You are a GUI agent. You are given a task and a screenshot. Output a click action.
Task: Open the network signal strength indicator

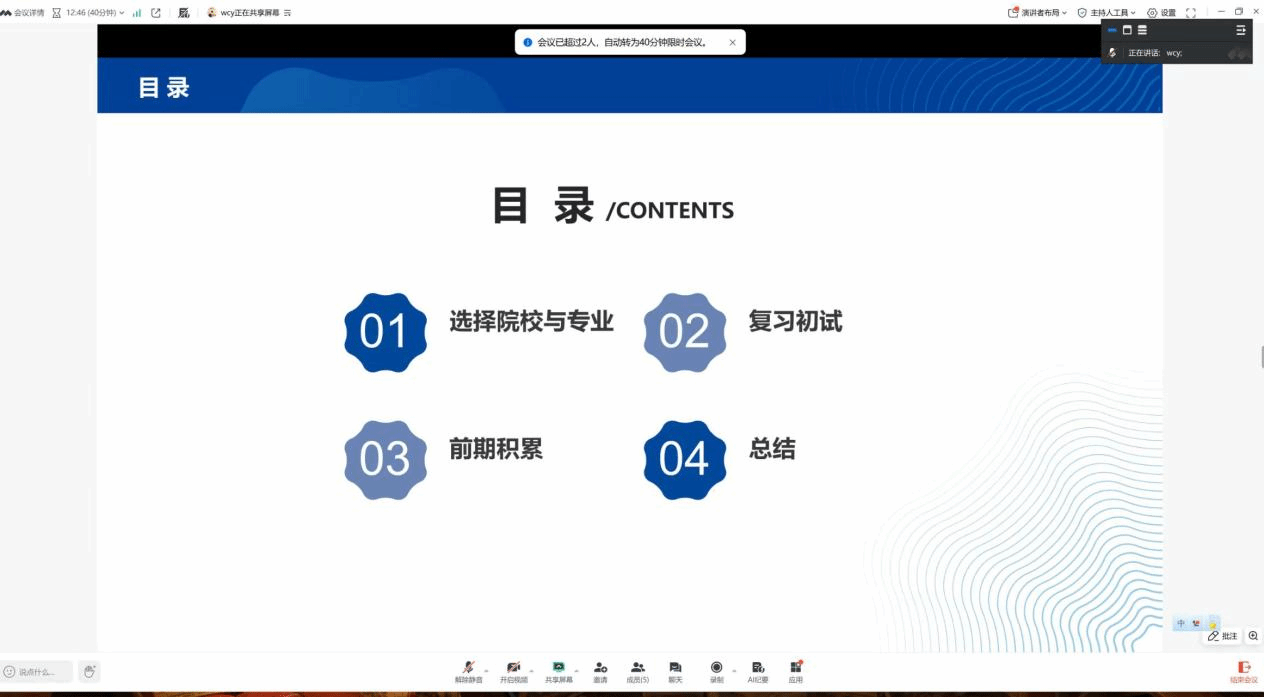click(137, 13)
